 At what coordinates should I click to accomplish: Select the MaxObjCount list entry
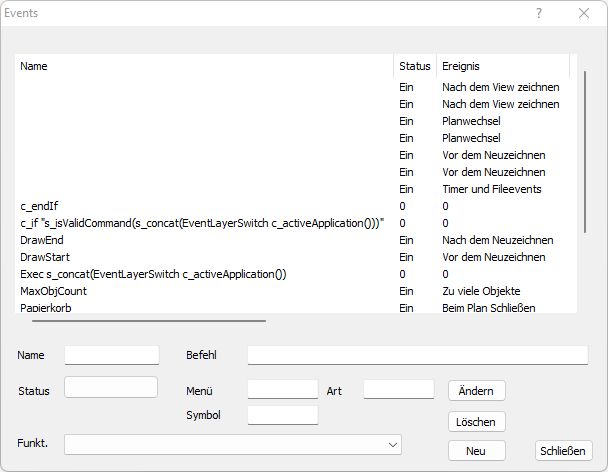(53, 291)
